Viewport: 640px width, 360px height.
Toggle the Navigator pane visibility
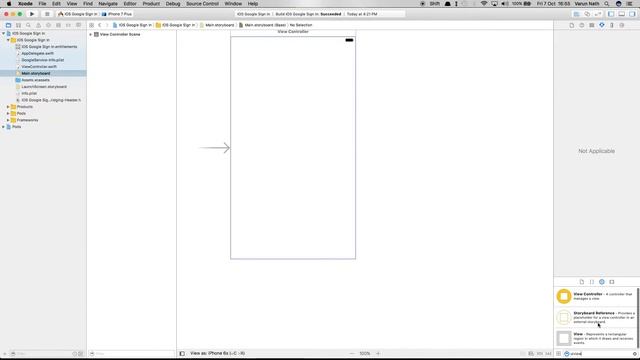(x=611, y=14)
